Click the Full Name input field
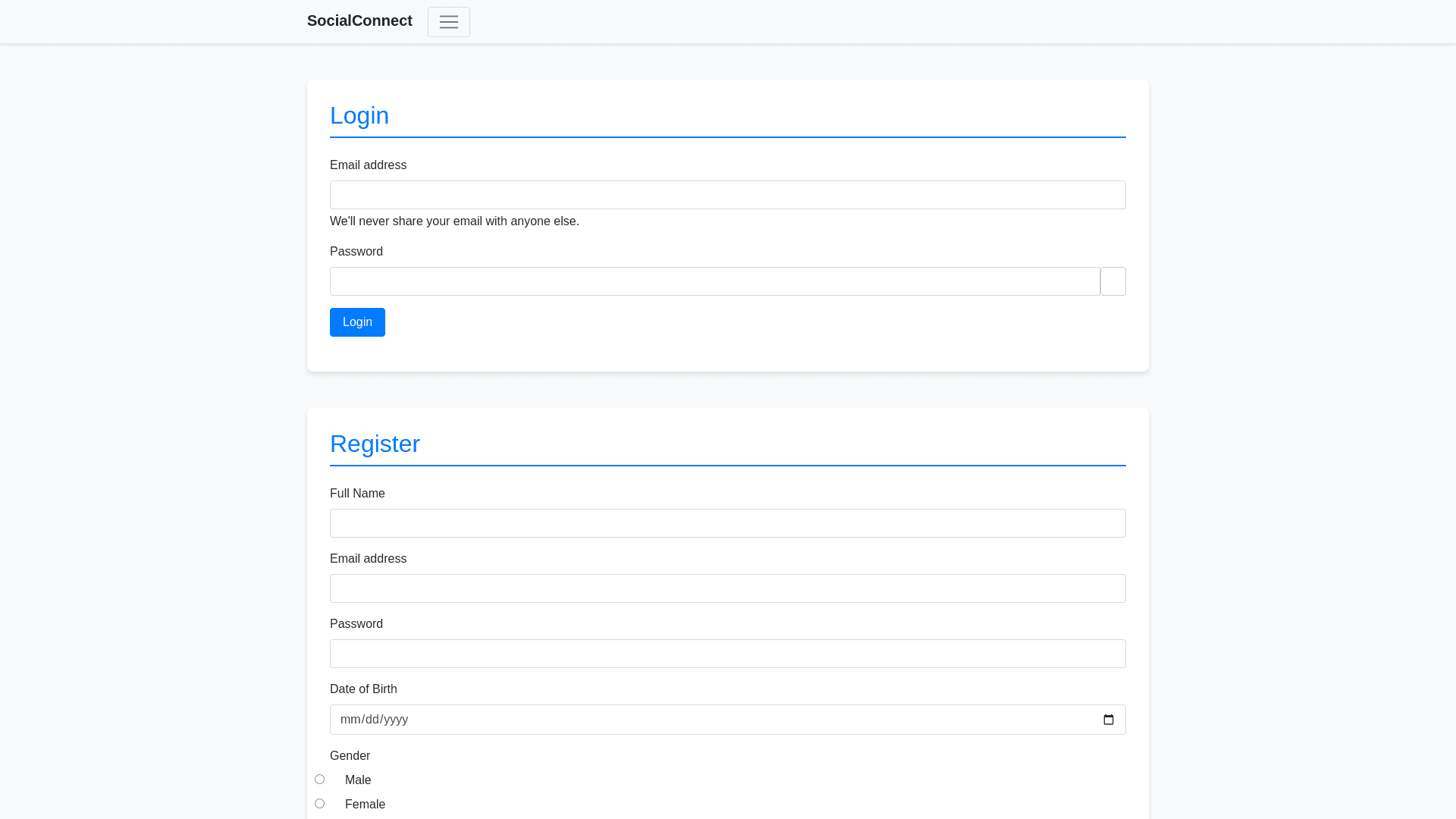 [727, 523]
